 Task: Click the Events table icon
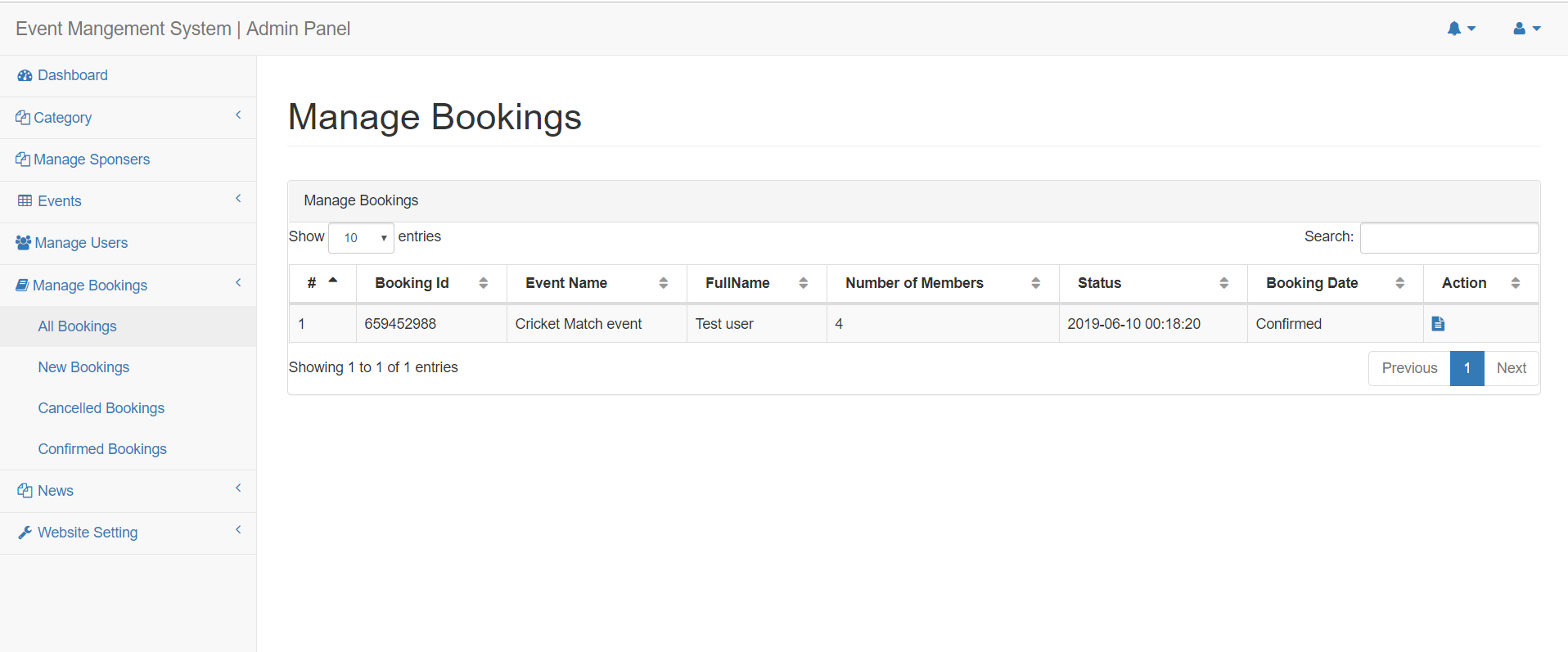coord(25,201)
